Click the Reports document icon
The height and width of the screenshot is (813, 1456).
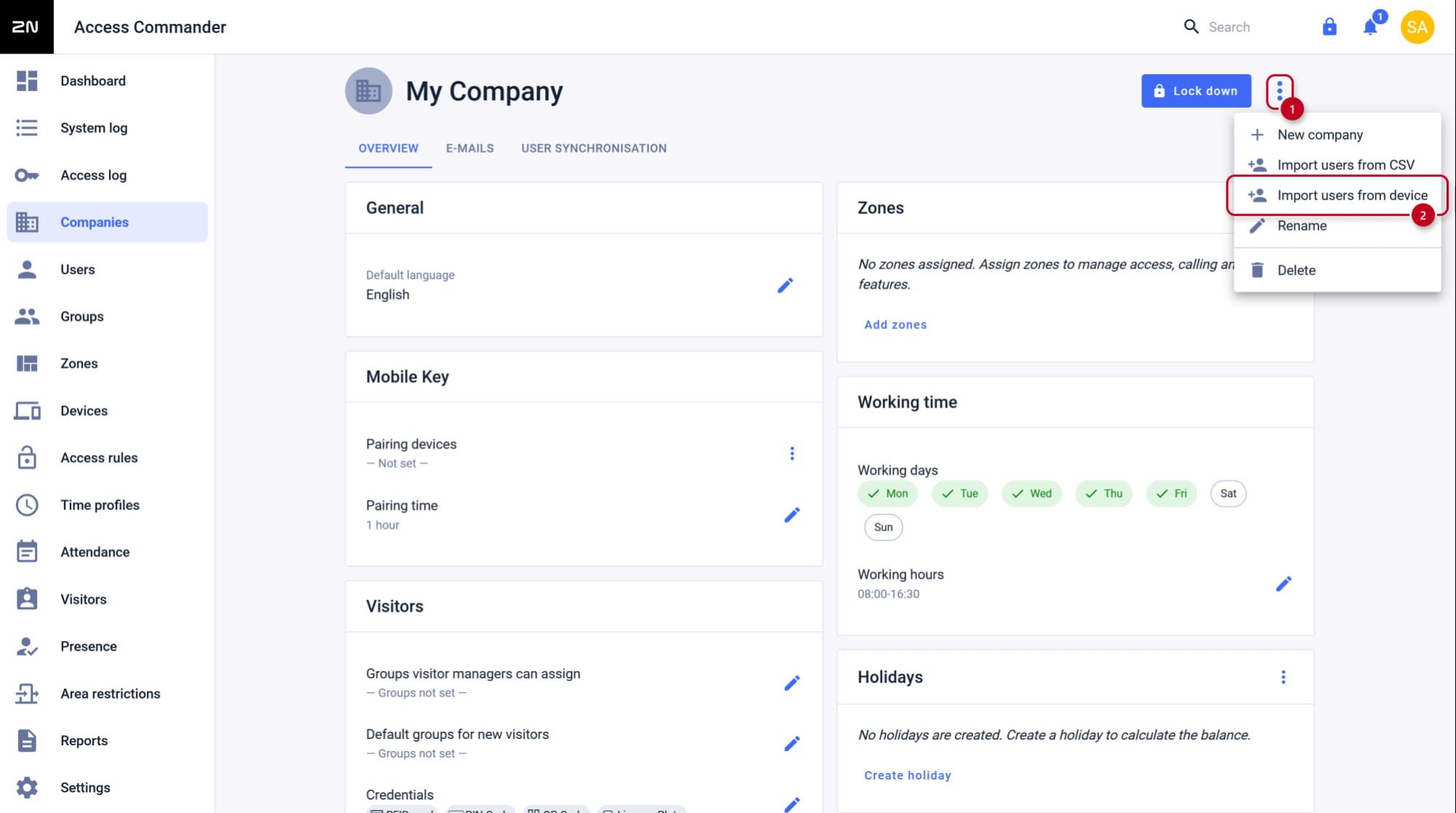pyautogui.click(x=27, y=740)
